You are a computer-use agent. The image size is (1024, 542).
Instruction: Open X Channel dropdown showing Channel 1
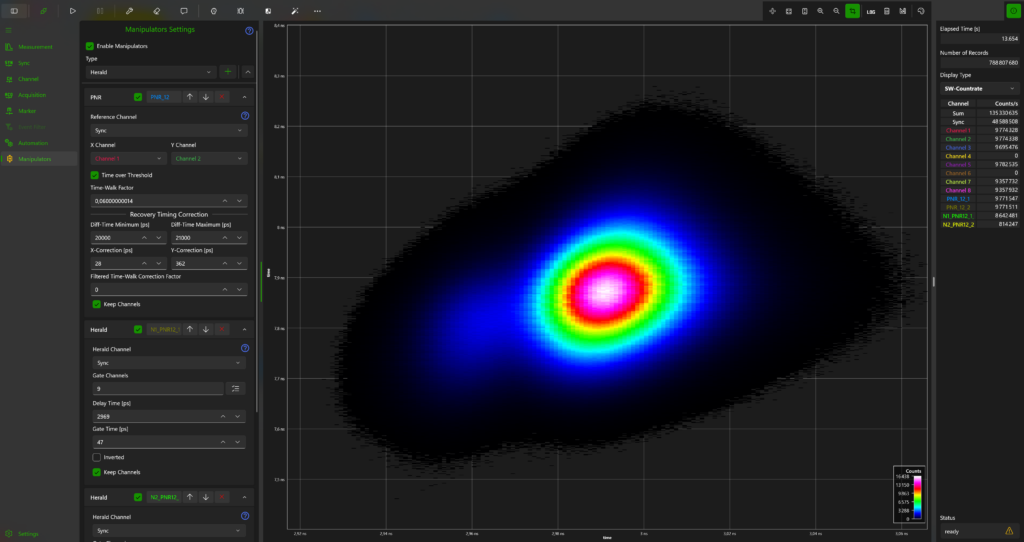(x=129, y=159)
